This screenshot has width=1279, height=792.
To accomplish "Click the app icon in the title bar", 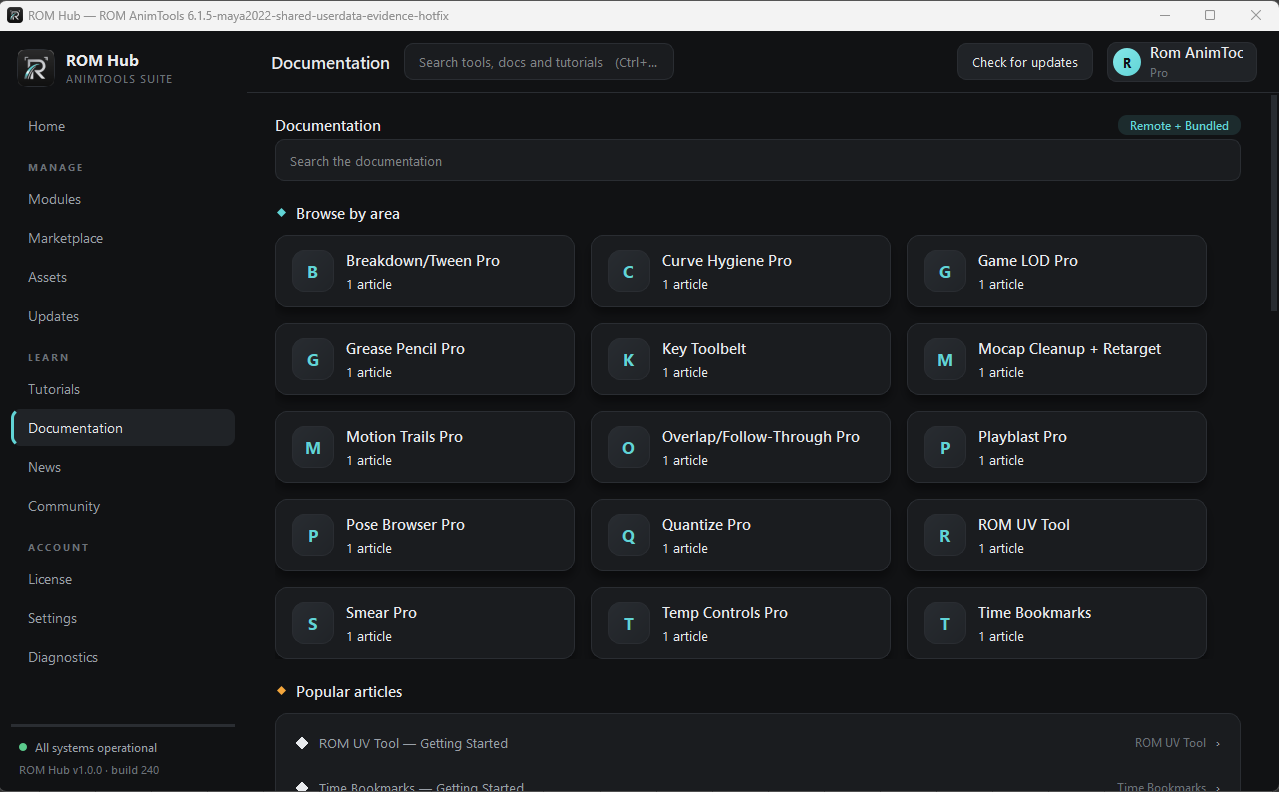I will (15, 15).
